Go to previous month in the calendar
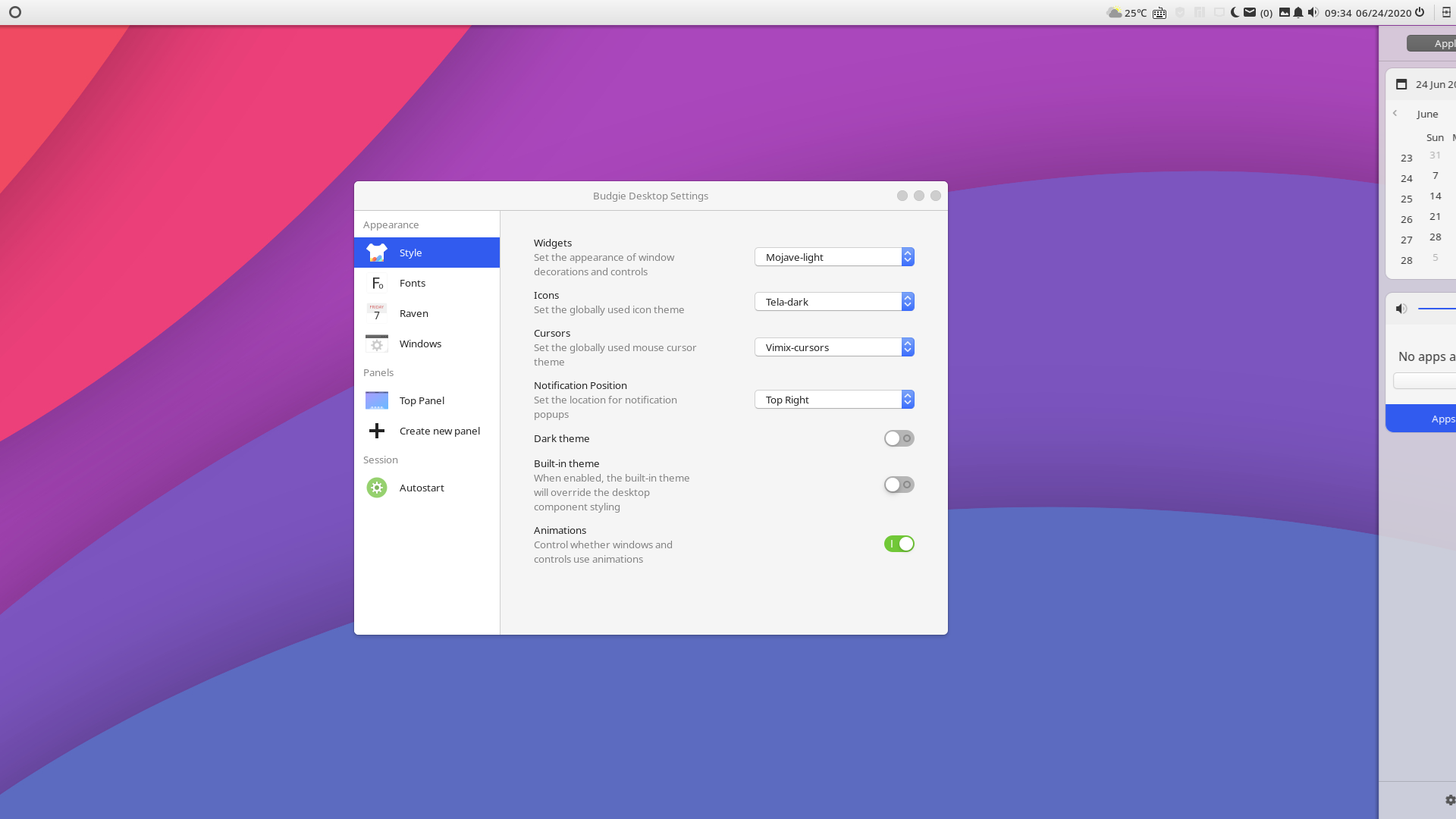The width and height of the screenshot is (1456, 819). pyautogui.click(x=1396, y=113)
